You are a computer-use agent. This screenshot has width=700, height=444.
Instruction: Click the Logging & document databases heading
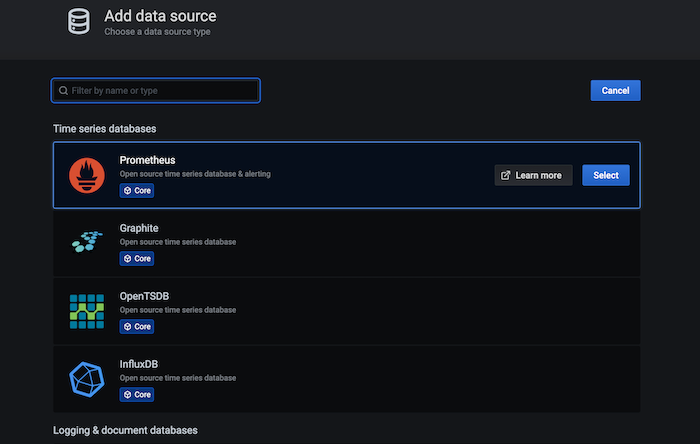[125, 430]
